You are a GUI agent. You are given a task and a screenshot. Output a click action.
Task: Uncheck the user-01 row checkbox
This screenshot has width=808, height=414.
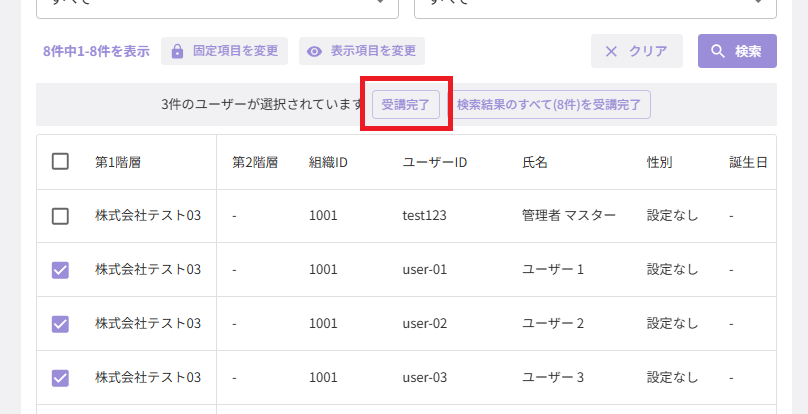click(x=60, y=270)
